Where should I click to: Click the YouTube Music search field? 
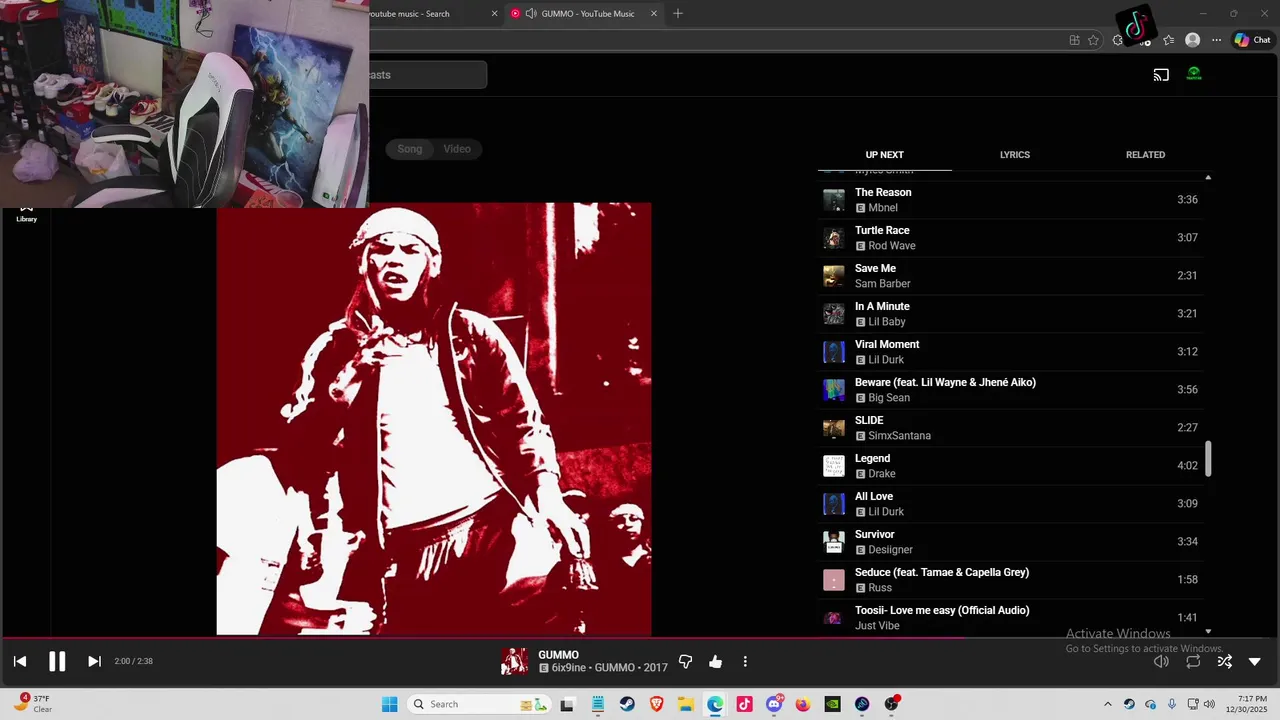tap(428, 75)
